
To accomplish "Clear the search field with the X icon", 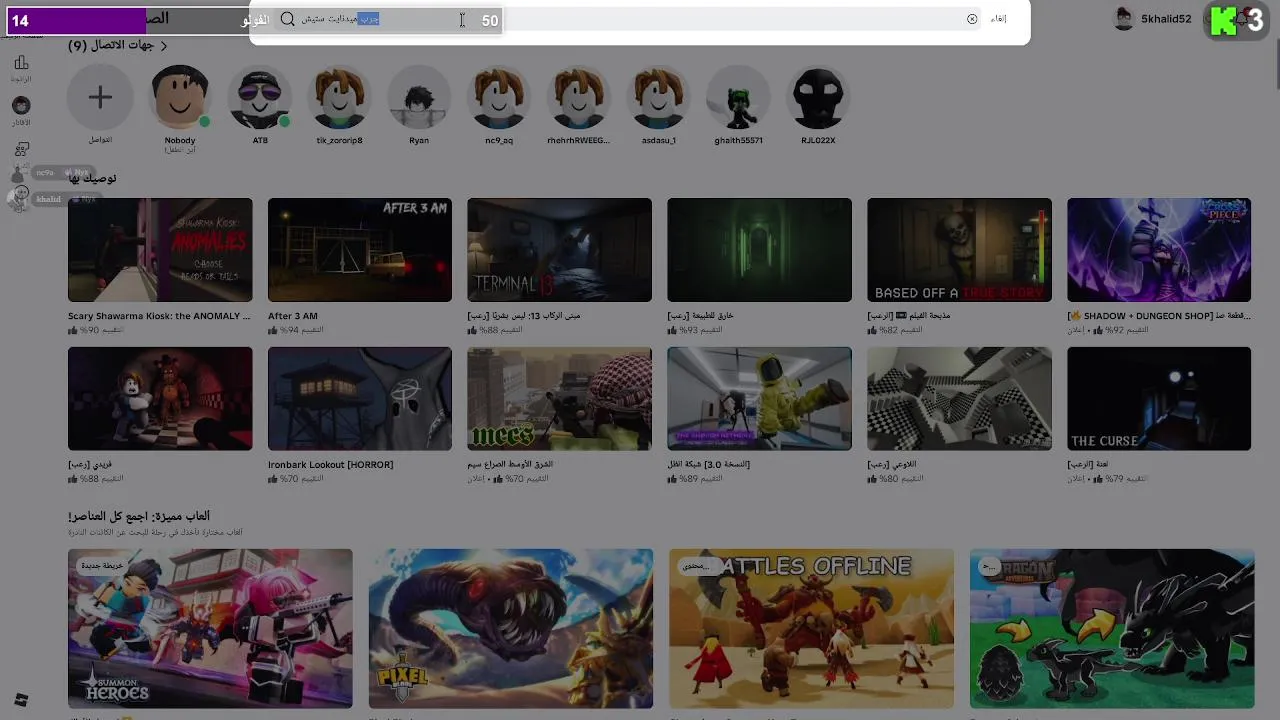I will pyautogui.click(x=972, y=19).
